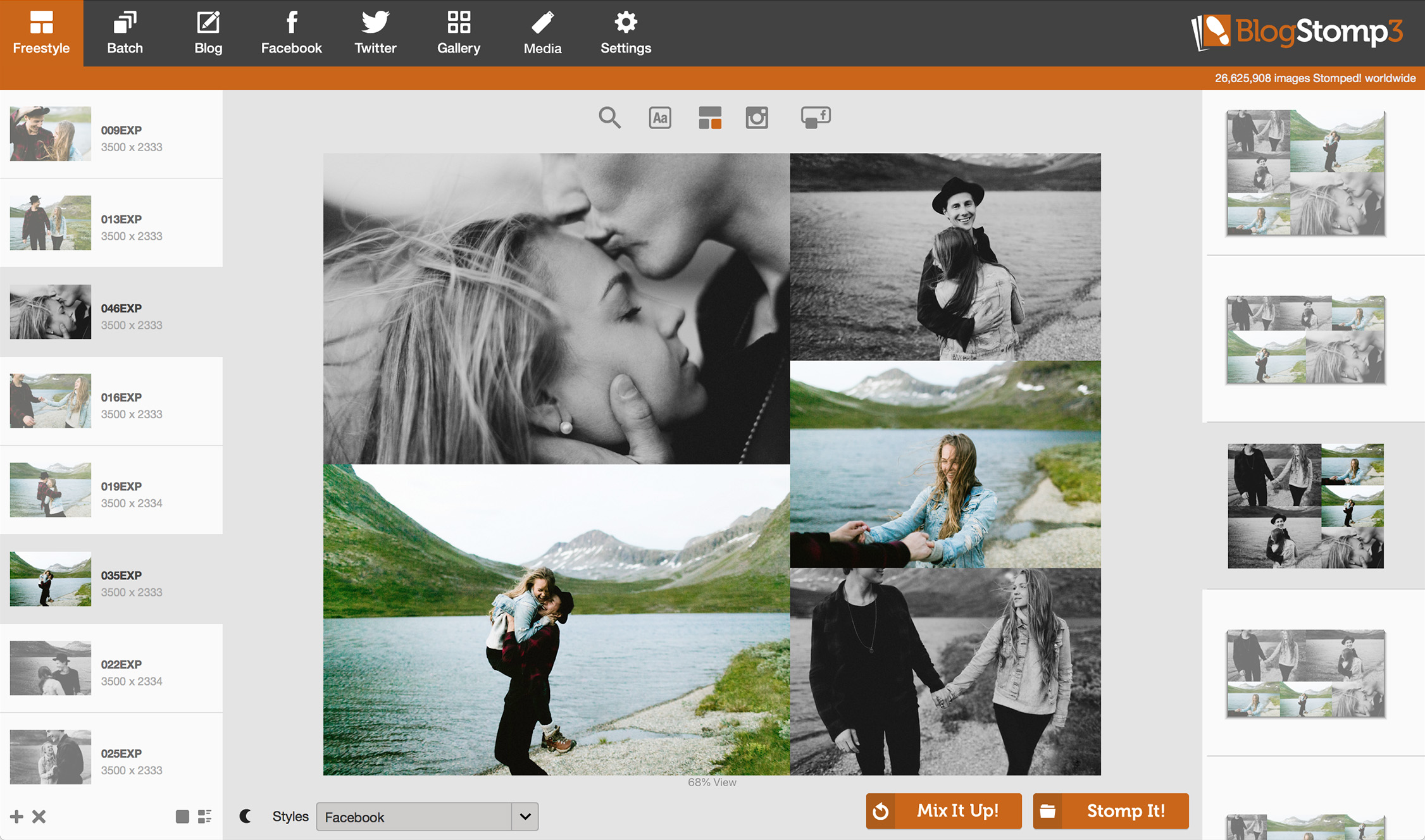1425x840 pixels.
Task: Open the Twitter tab
Action: 375,33
